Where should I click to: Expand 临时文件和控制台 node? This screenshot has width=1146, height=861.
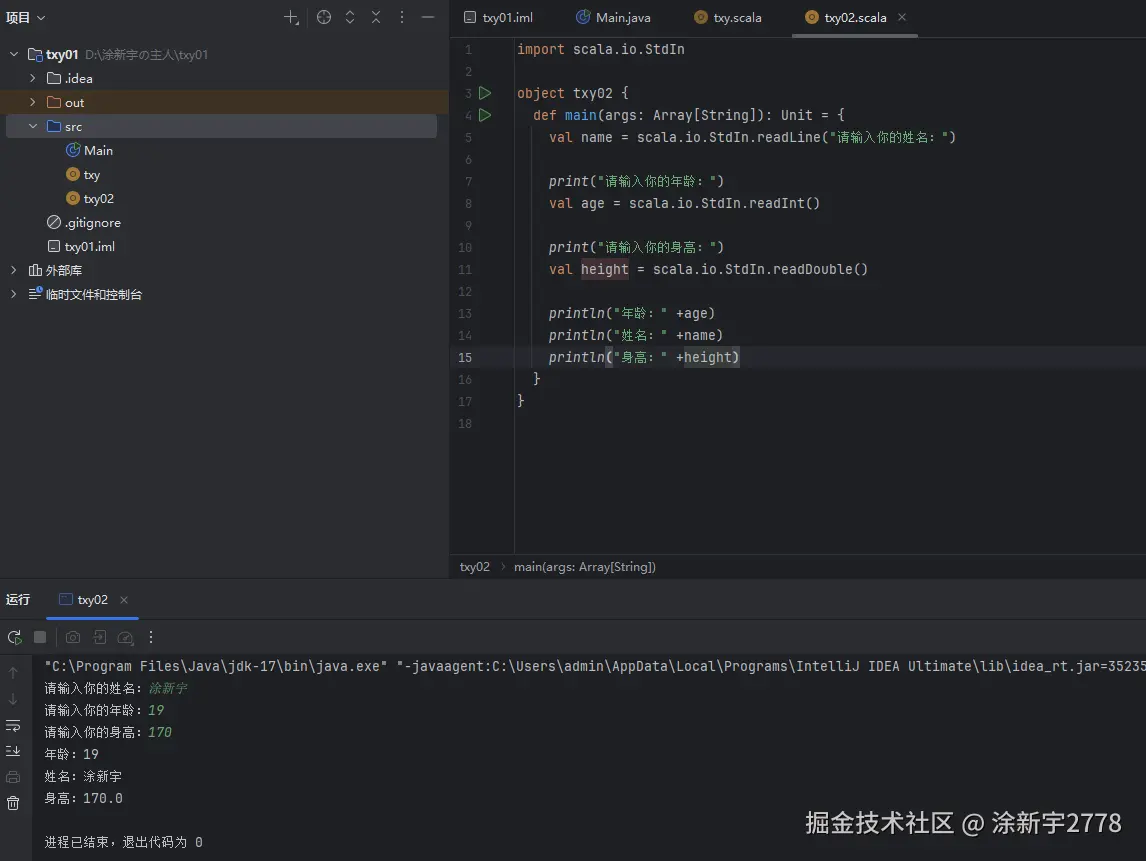tap(14, 294)
